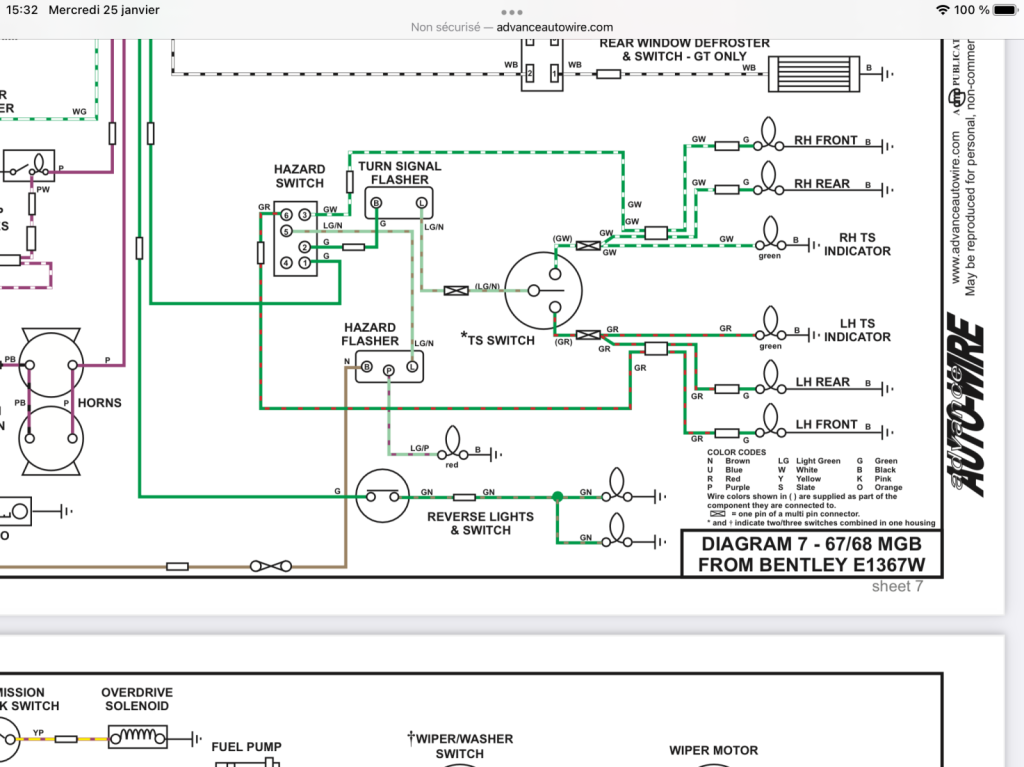The image size is (1024, 767).
Task: Tap the Wi-Fi status icon
Action: pos(942,10)
